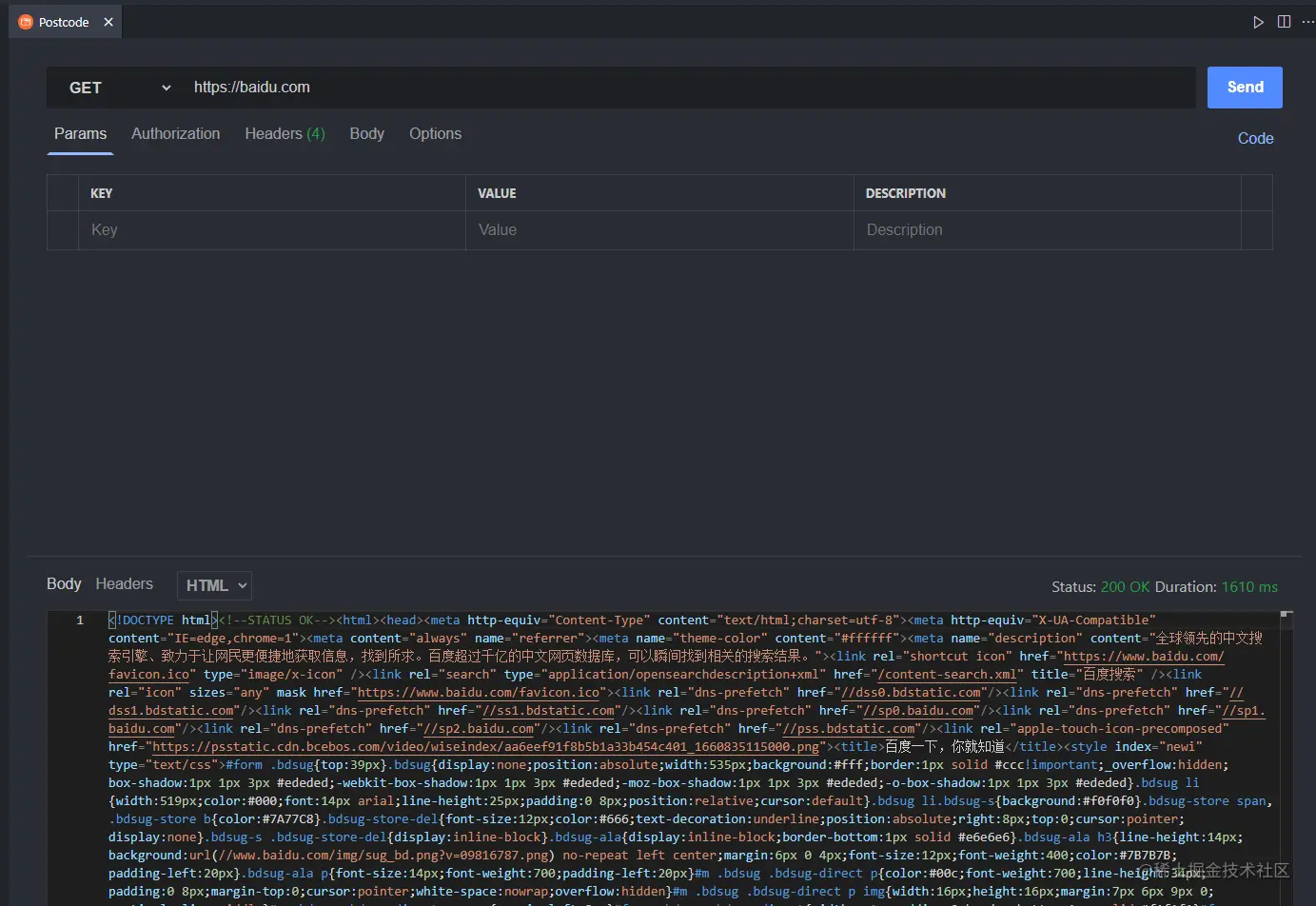
Task: Click the Value input field in params table
Action: [x=659, y=230]
